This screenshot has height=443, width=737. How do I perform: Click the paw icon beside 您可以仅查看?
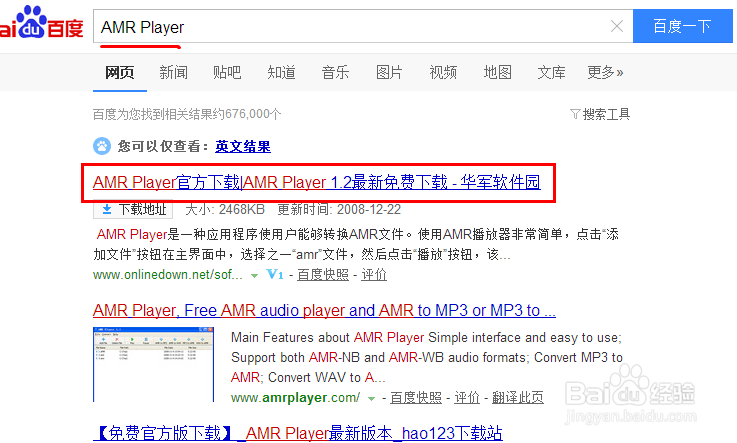coord(102,146)
